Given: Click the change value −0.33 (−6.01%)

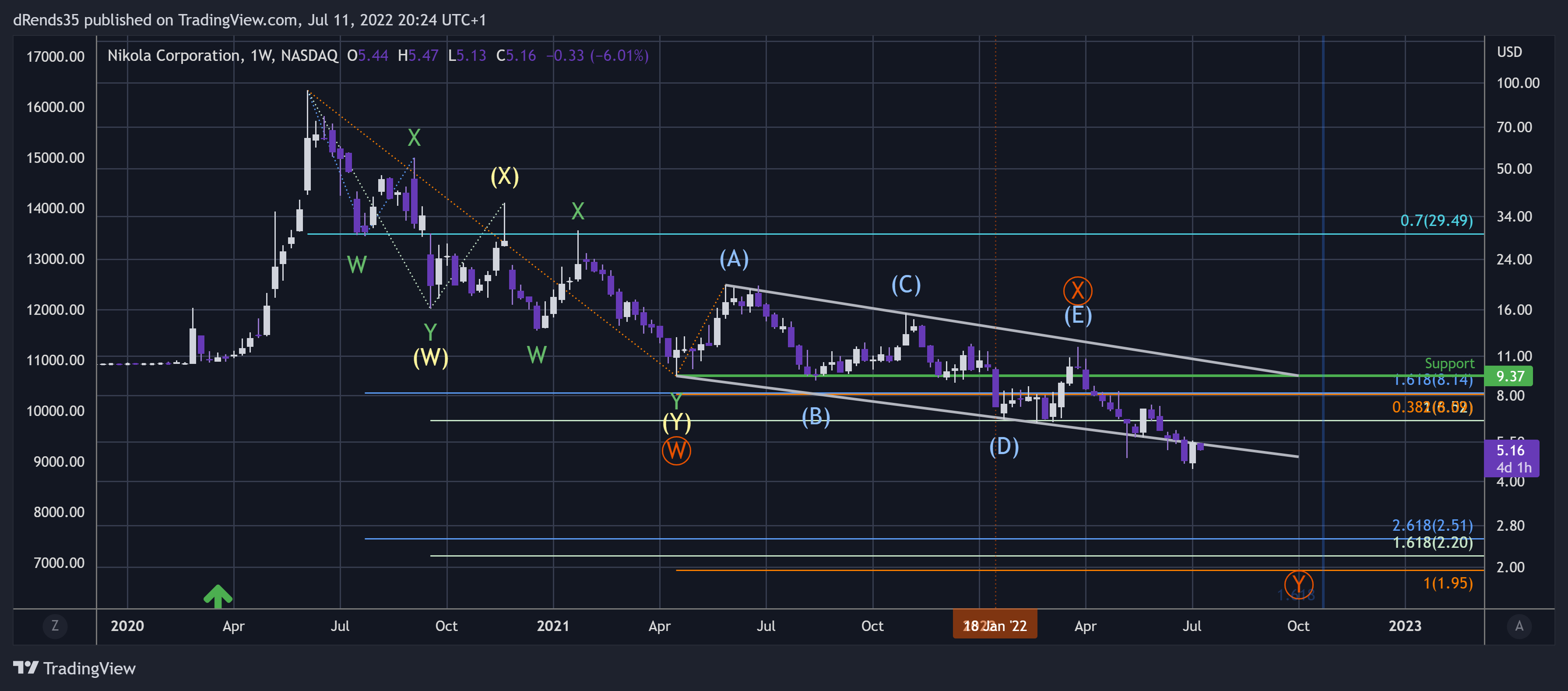Looking at the screenshot, I should coord(597,56).
